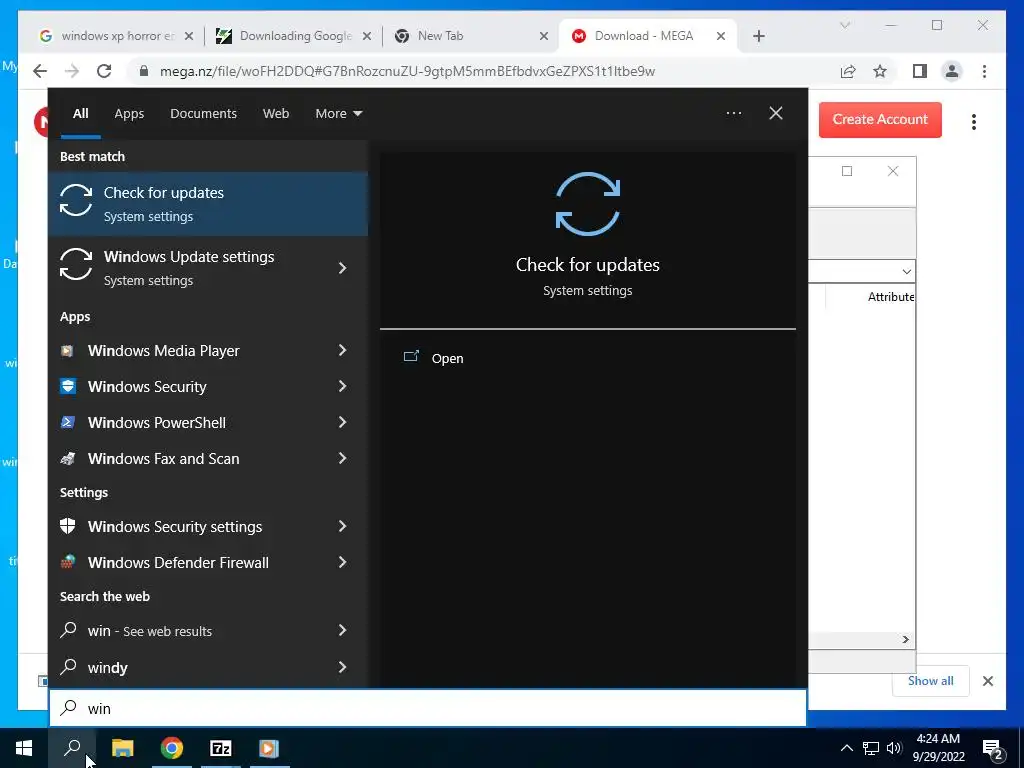This screenshot has height=768, width=1024.
Task: Expand Windows PowerShell arrow
Action: tap(343, 423)
